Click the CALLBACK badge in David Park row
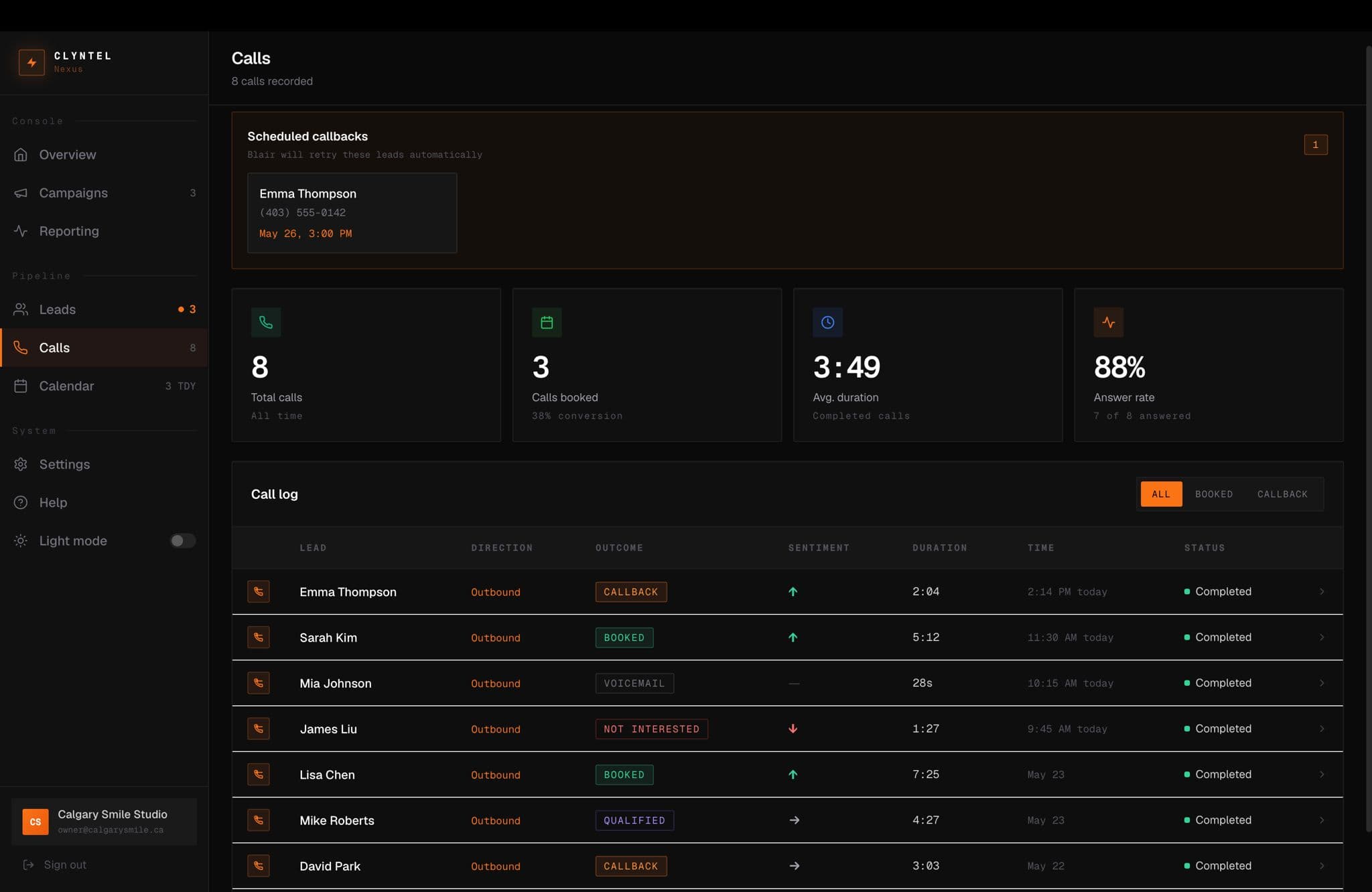The width and height of the screenshot is (1372, 892). tap(631, 866)
